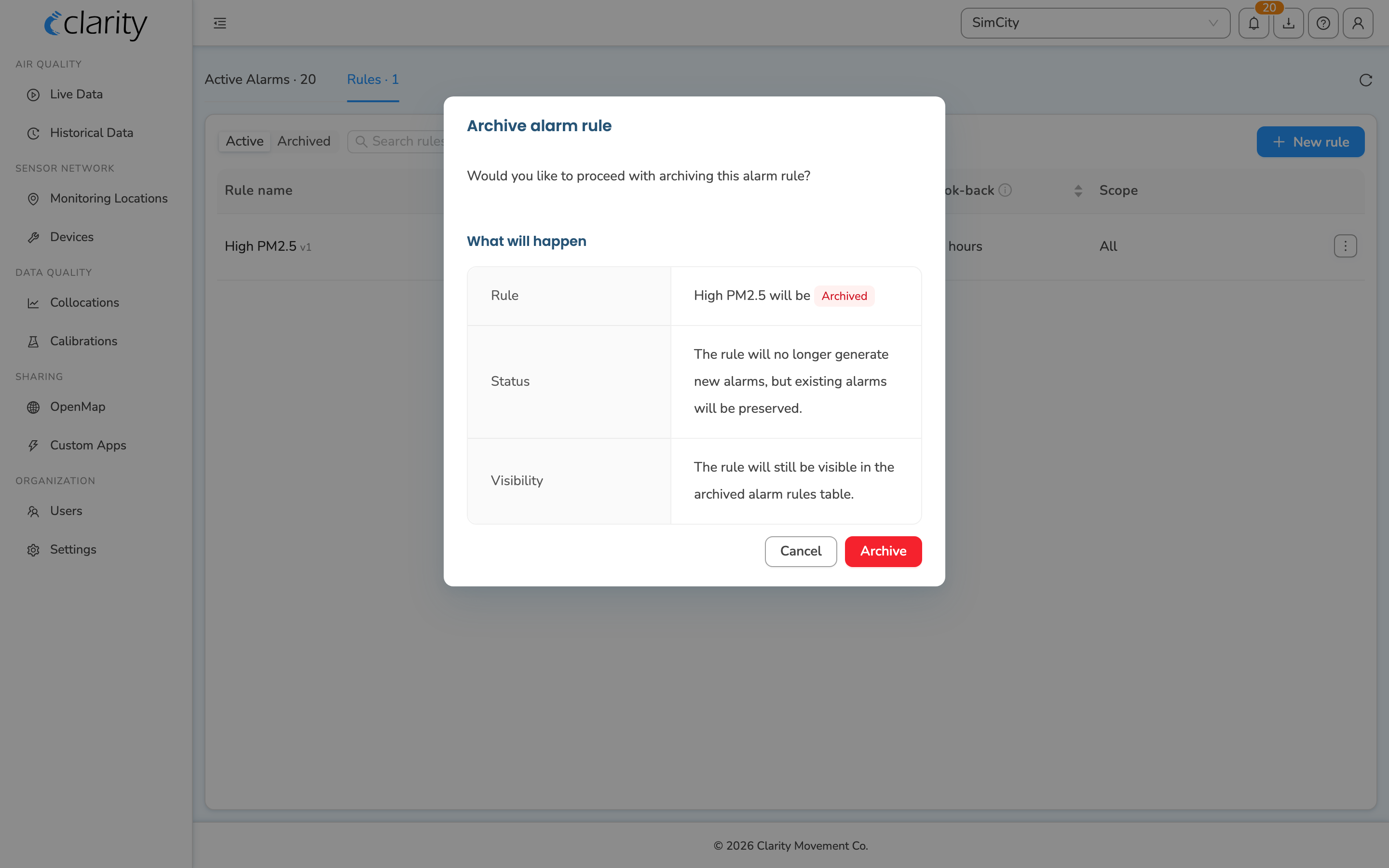Screen dimensions: 1389x868
Task: Click the Live Data play icon
Action: (33, 95)
